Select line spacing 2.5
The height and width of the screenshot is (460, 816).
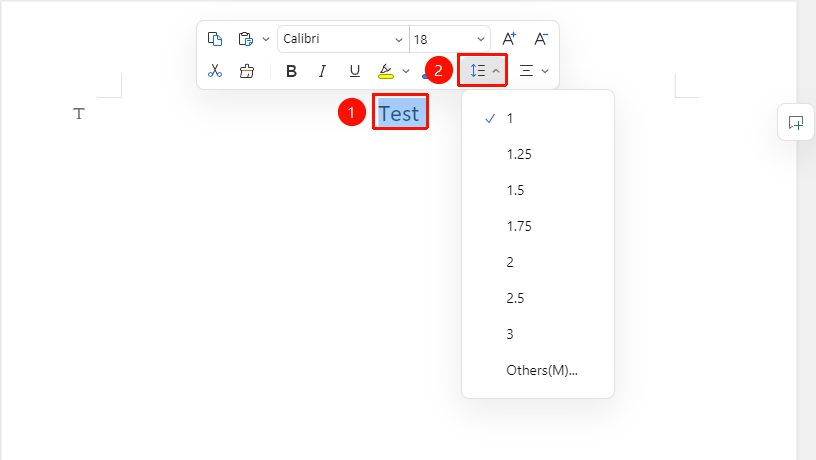pos(538,298)
